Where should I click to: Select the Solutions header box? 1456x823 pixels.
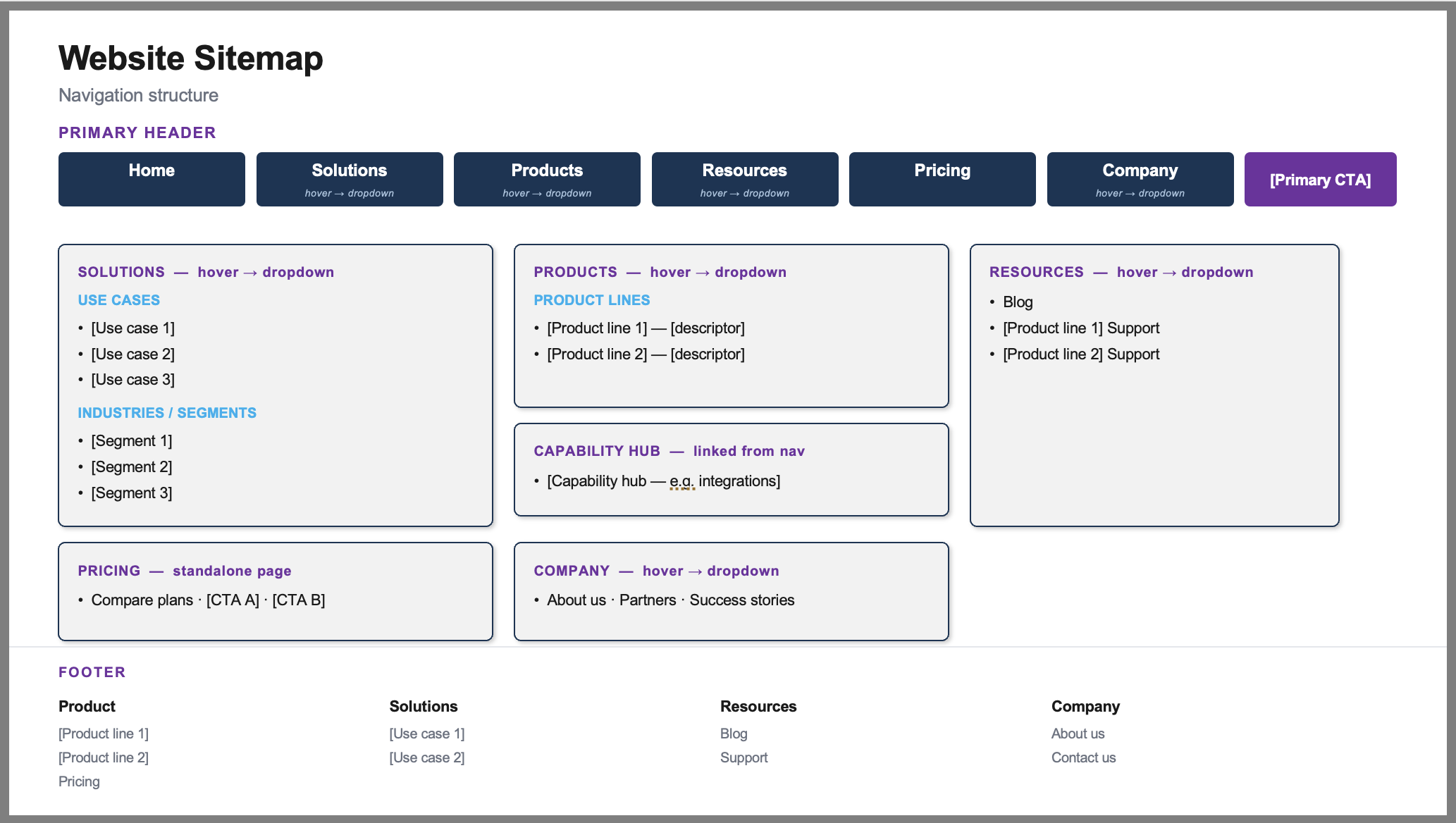[350, 179]
